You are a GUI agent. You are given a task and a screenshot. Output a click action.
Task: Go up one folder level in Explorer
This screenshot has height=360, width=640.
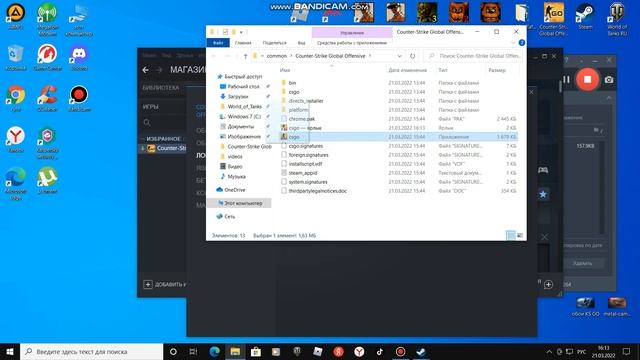[245, 56]
